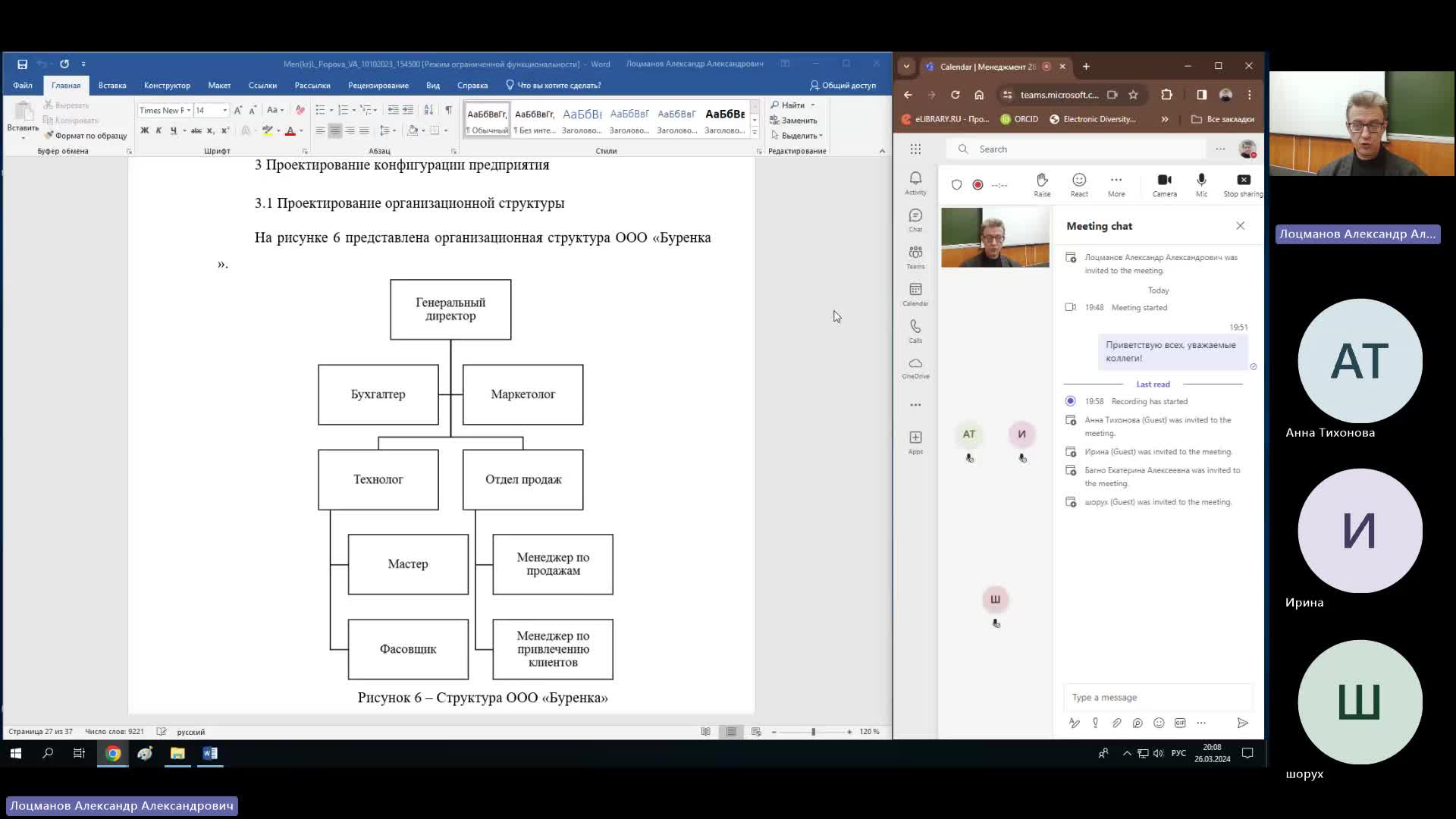Toggle subscript formatting in Word

click(x=211, y=130)
